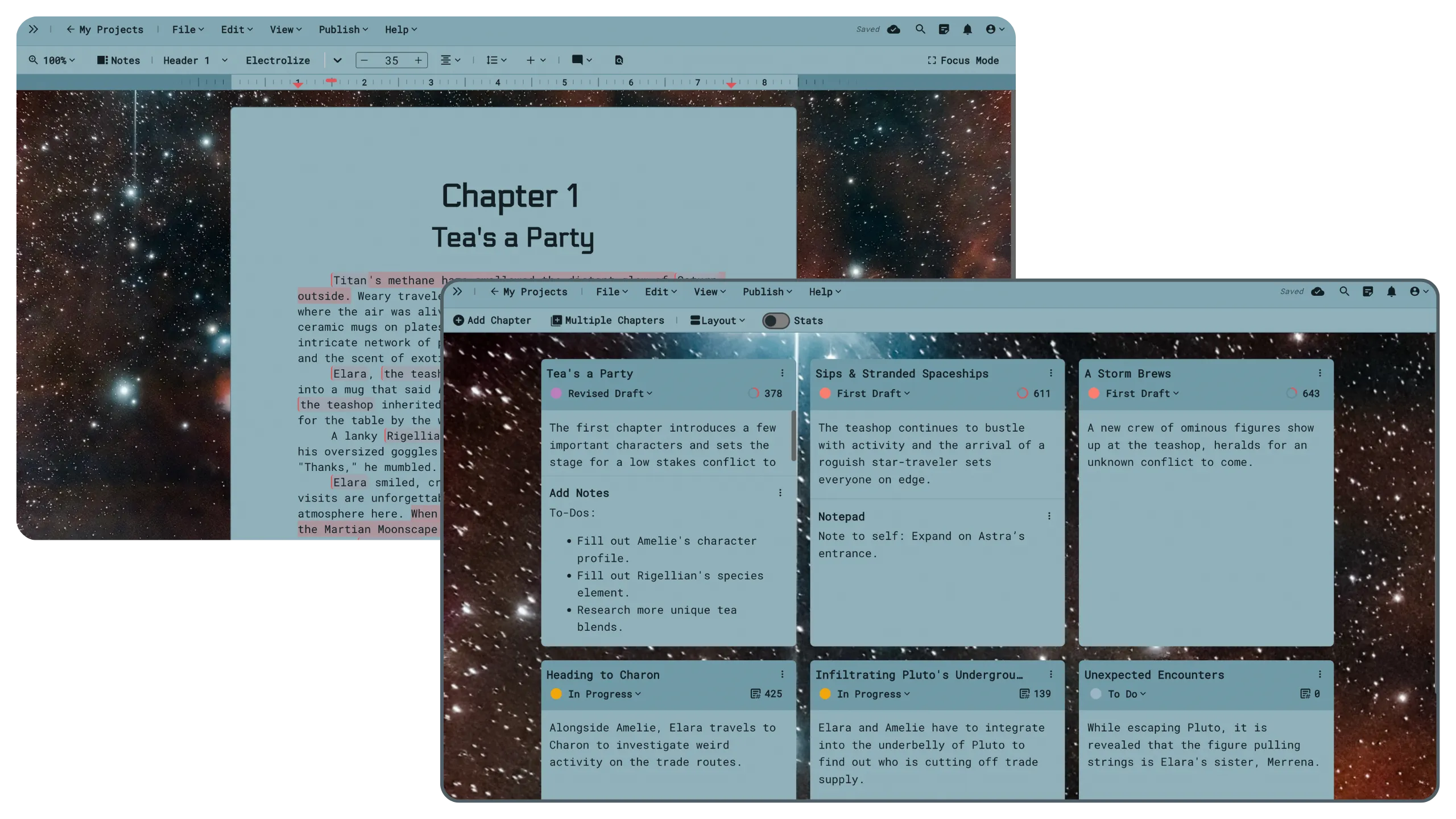Open the Notepad section options menu
1456x819 pixels.
[x=1049, y=516]
